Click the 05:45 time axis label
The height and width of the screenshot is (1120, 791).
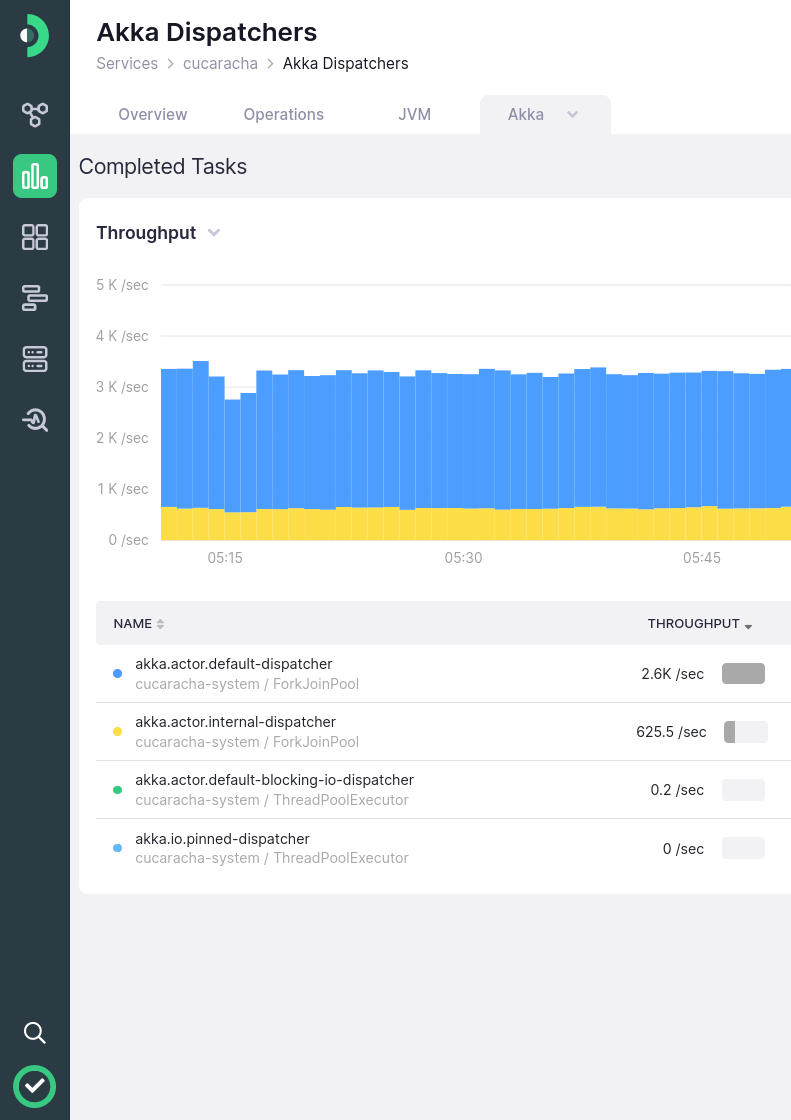coord(702,558)
